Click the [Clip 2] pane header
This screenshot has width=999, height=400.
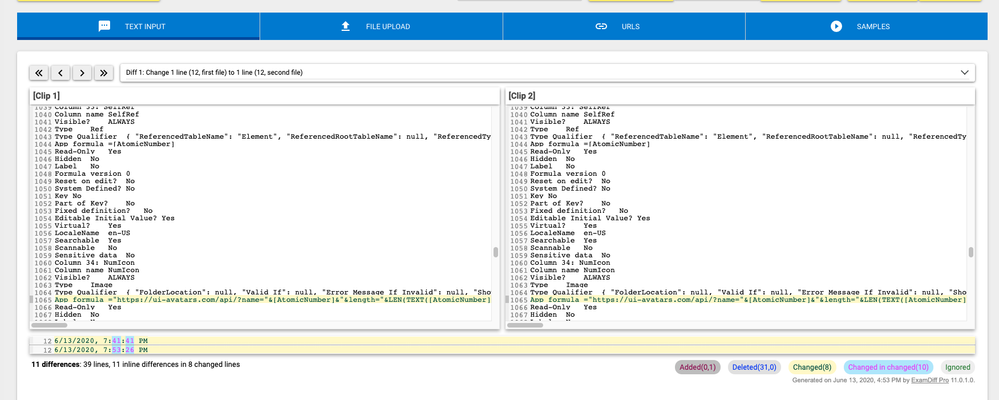tap(740, 96)
